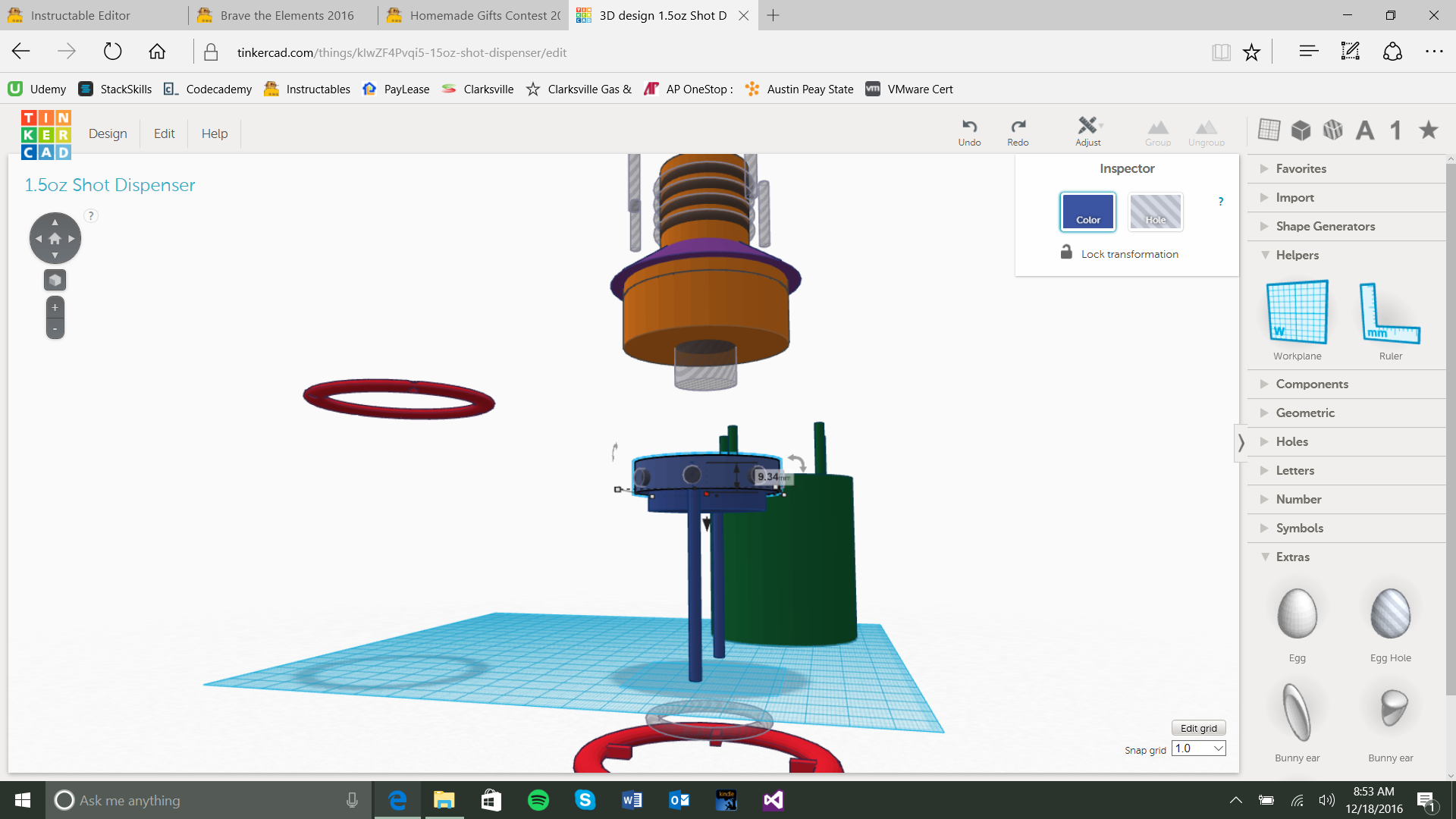Click the Tinkercad logo

coord(45,134)
